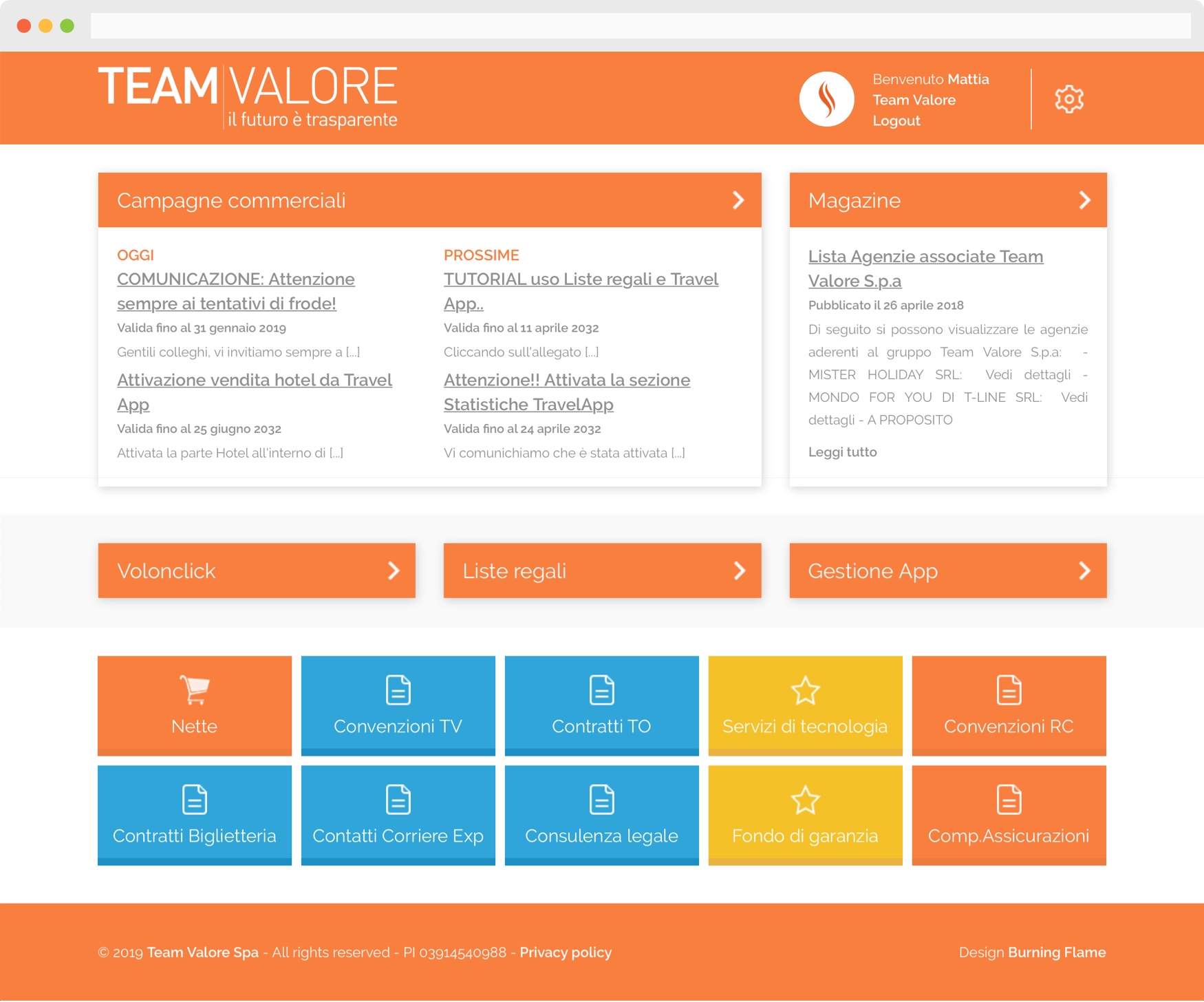Screen dimensions: 1204x1002
Task: Open Attivata la sezione Statistiche TravelApp link
Action: (x=567, y=392)
